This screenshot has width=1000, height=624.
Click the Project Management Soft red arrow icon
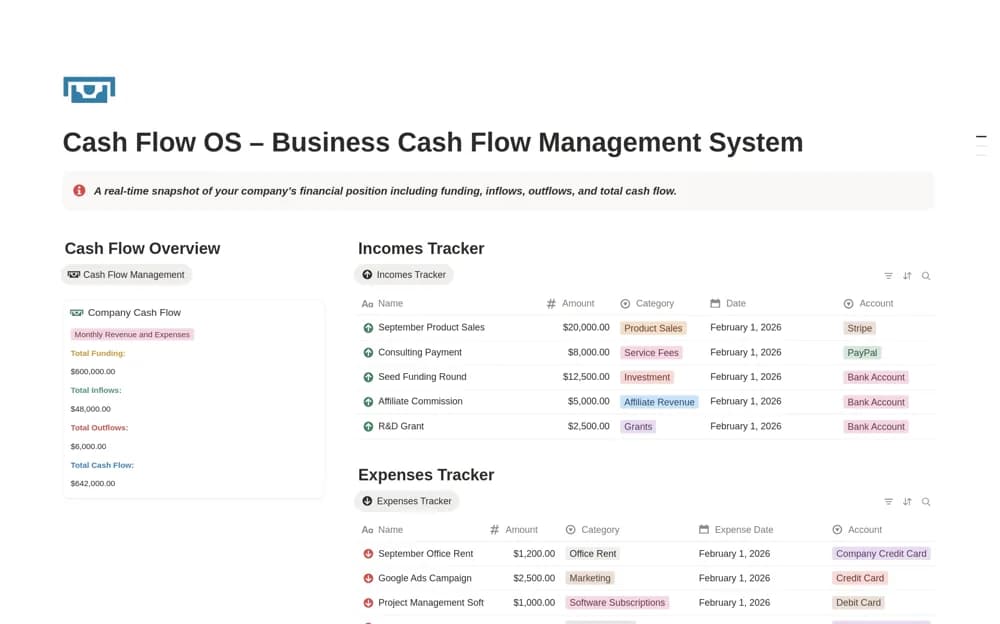pos(368,602)
